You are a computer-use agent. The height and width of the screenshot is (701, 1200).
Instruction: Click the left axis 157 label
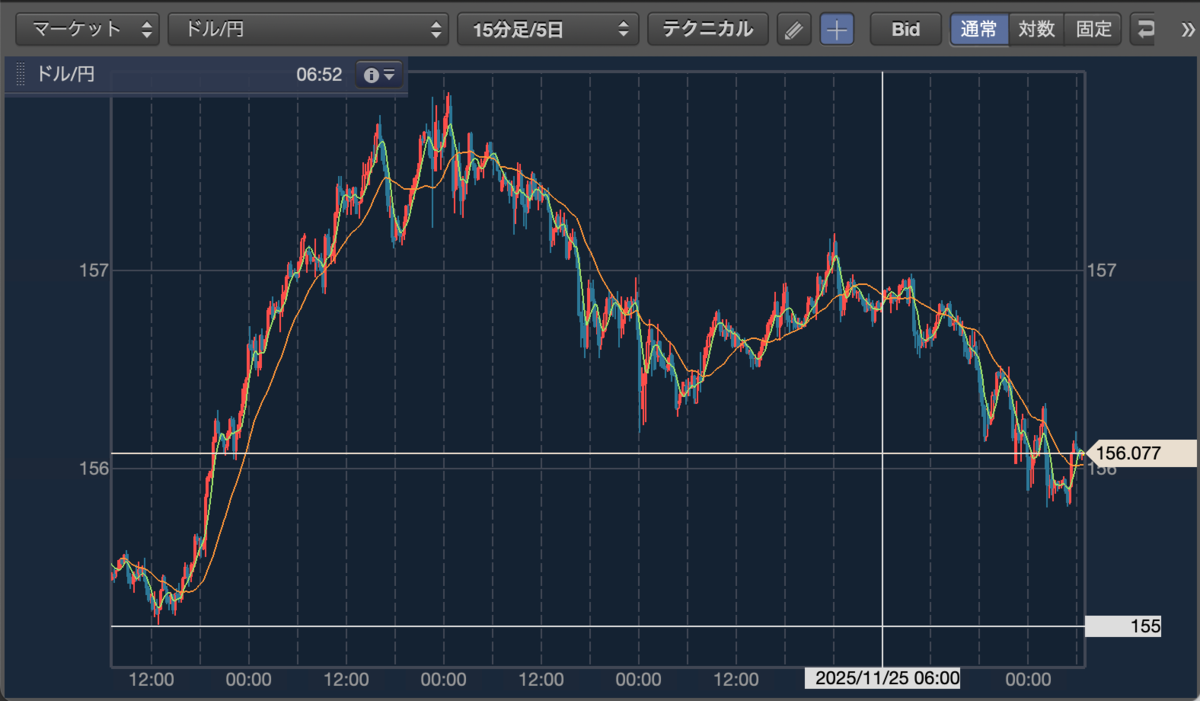click(92, 270)
